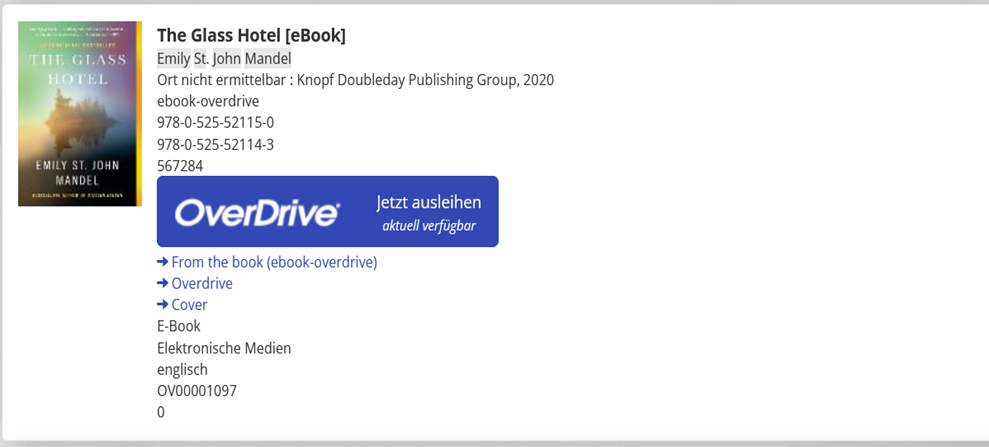Click ISBN 978-0-525-52115-0

click(215, 122)
